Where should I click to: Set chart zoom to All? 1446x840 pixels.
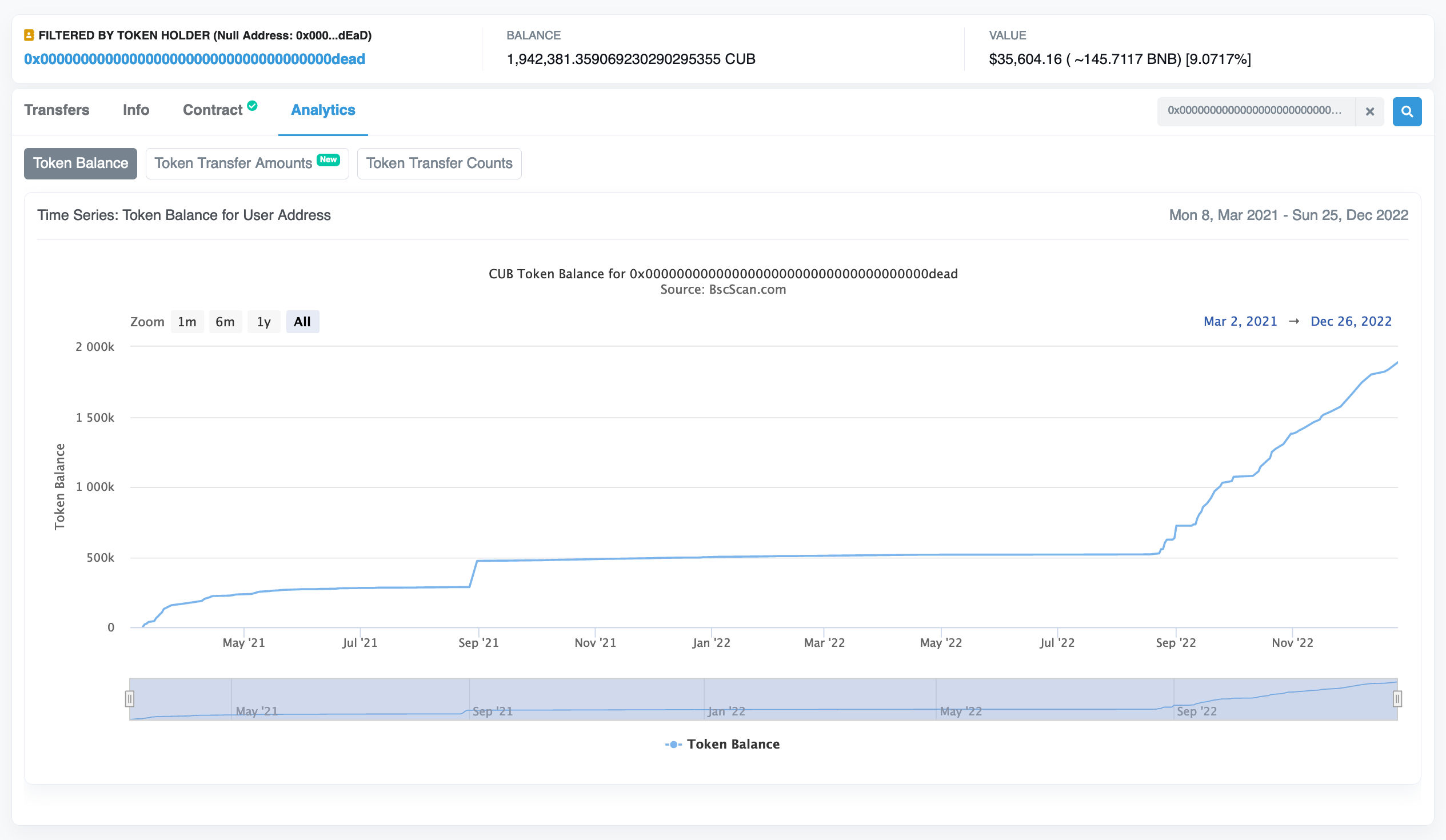(x=302, y=322)
